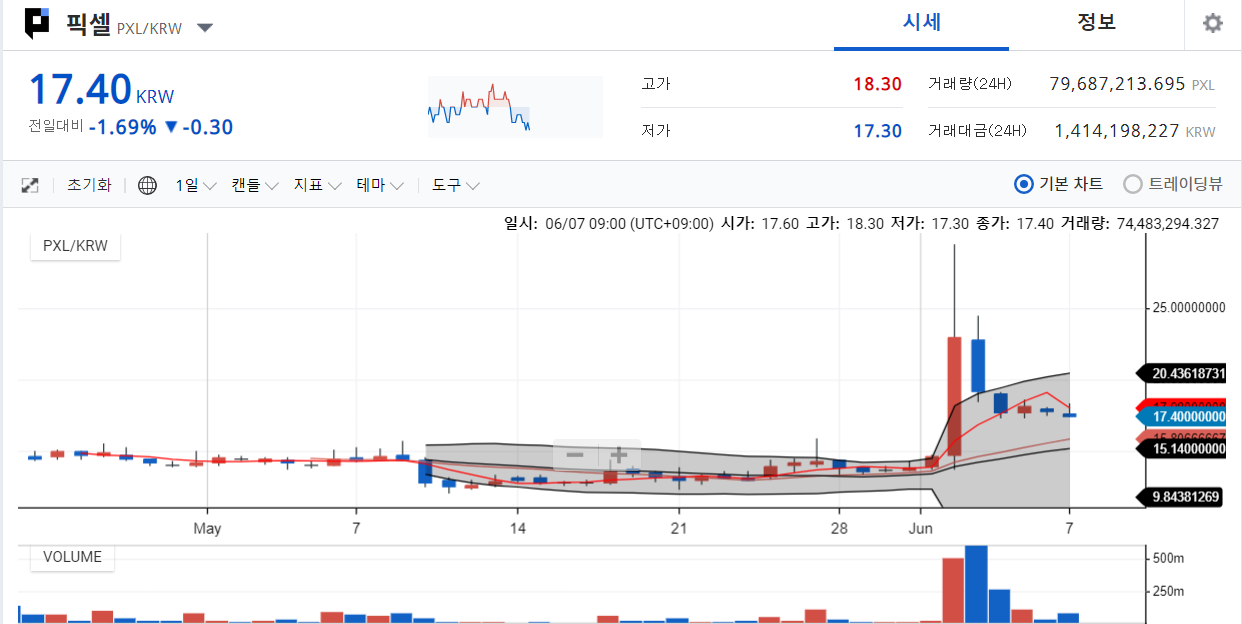This screenshot has height=624, width=1242.
Task: Click the Pixel coin logo icon
Action: (37, 23)
